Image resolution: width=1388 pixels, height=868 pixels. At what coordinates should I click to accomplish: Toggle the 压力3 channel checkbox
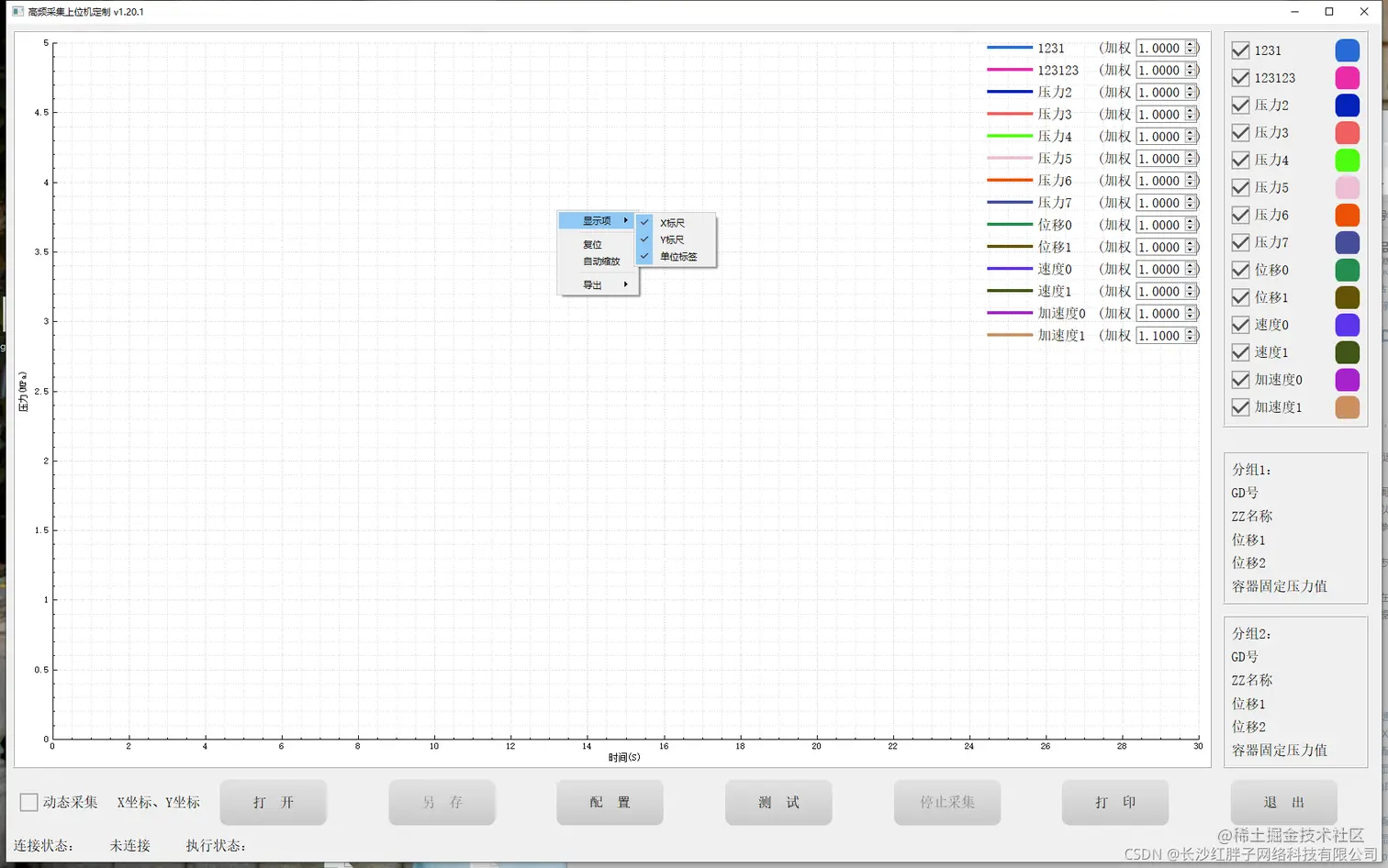[x=1240, y=133]
